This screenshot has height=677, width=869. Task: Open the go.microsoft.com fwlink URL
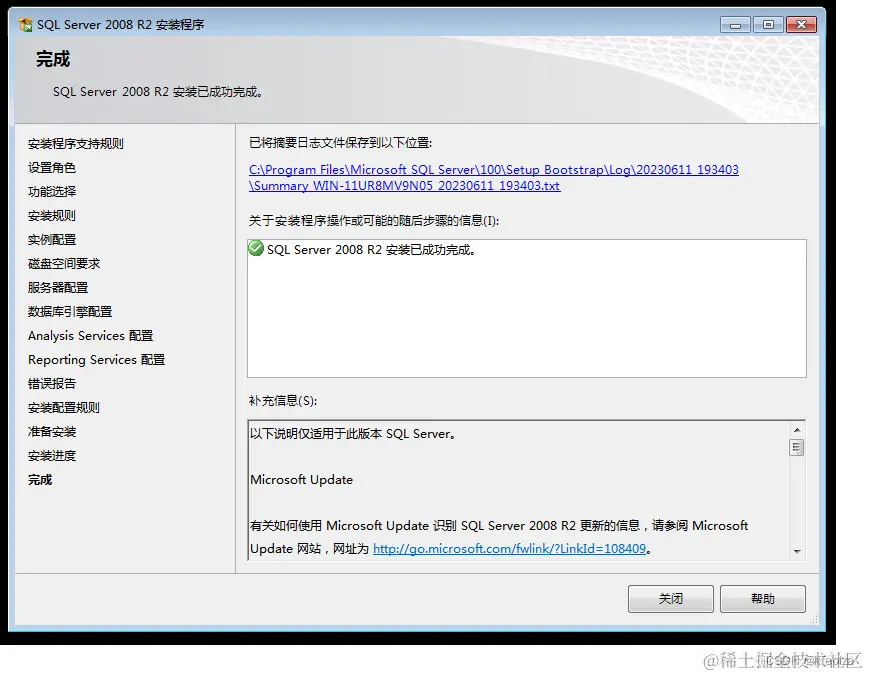click(x=509, y=548)
